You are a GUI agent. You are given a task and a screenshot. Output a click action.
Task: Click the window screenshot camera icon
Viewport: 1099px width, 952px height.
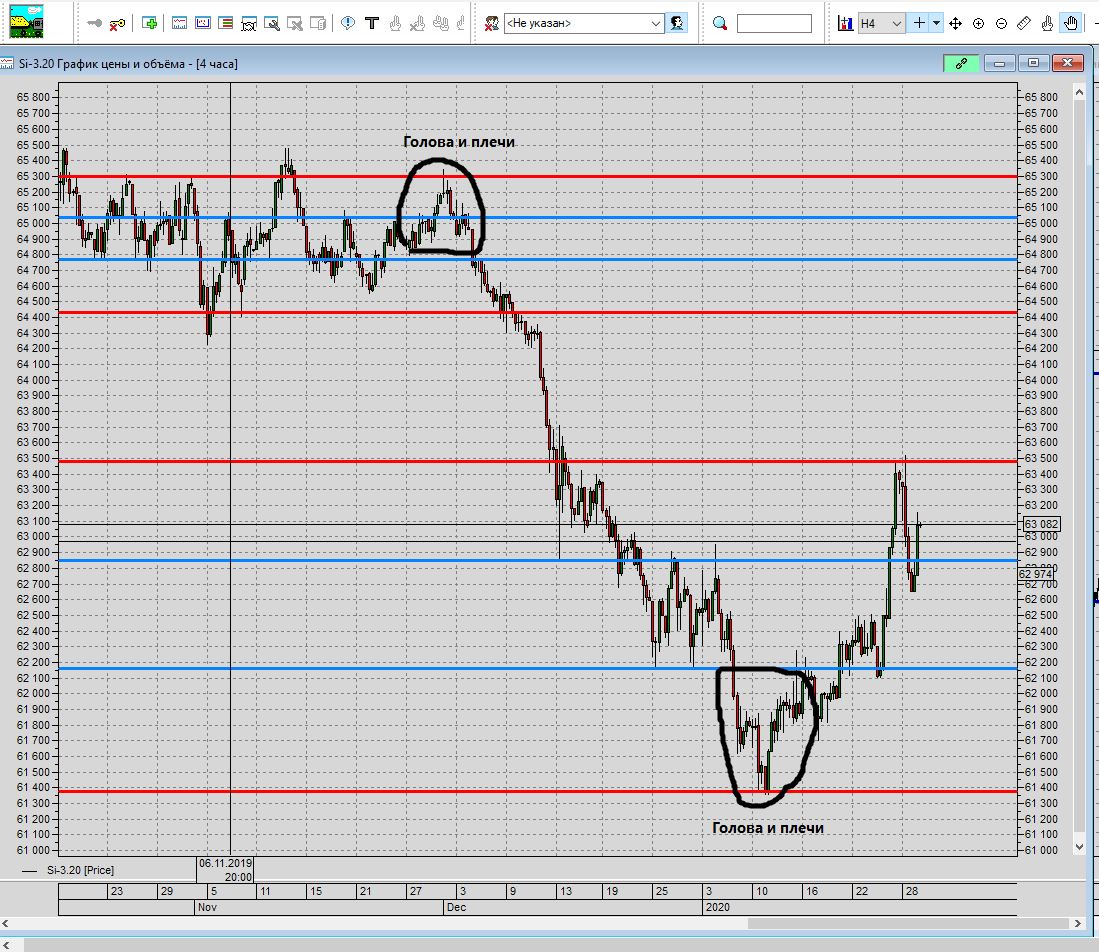(x=249, y=24)
